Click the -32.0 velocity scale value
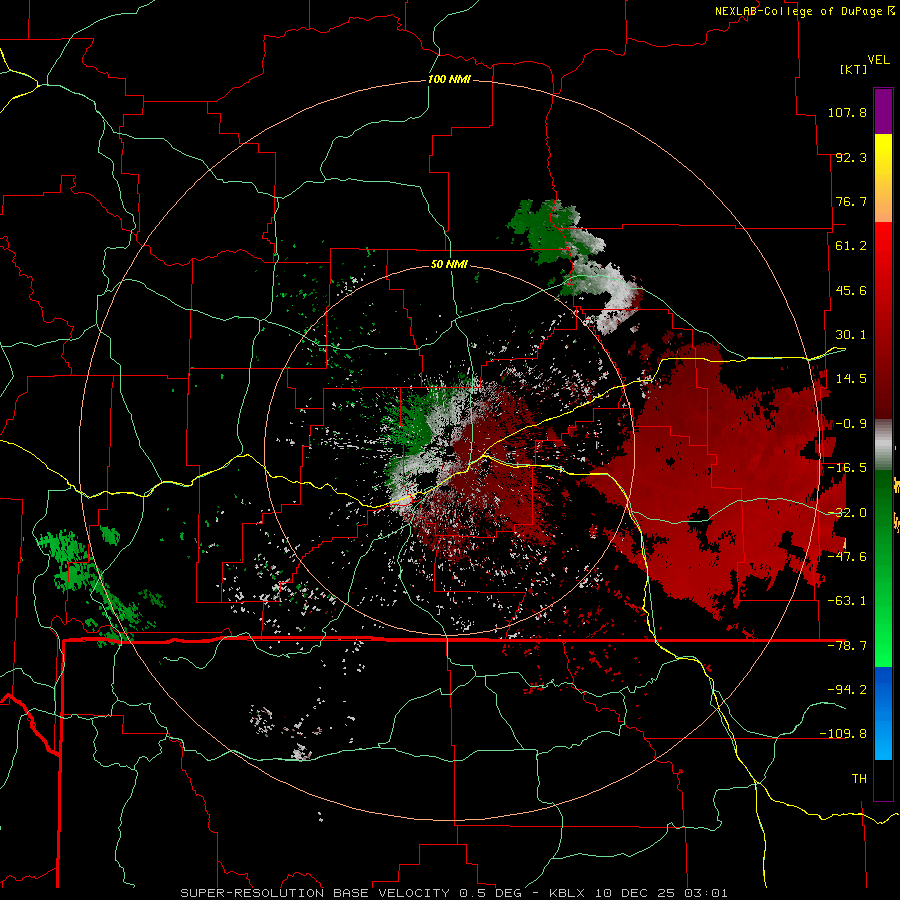The image size is (900, 900). pos(847,513)
